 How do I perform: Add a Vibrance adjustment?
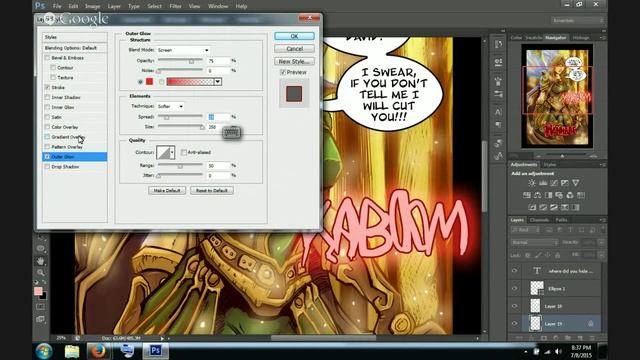pos(576,183)
